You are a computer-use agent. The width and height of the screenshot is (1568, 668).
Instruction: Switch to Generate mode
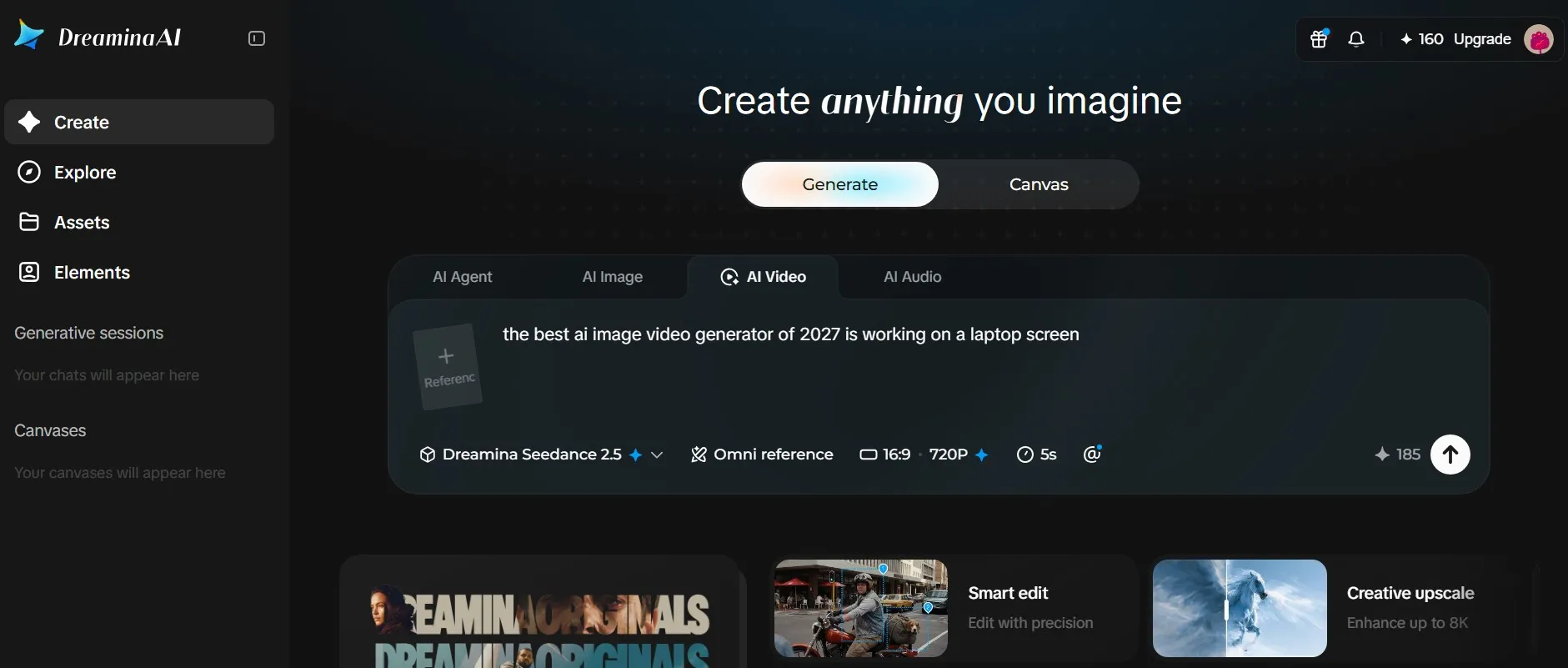pyautogui.click(x=839, y=184)
